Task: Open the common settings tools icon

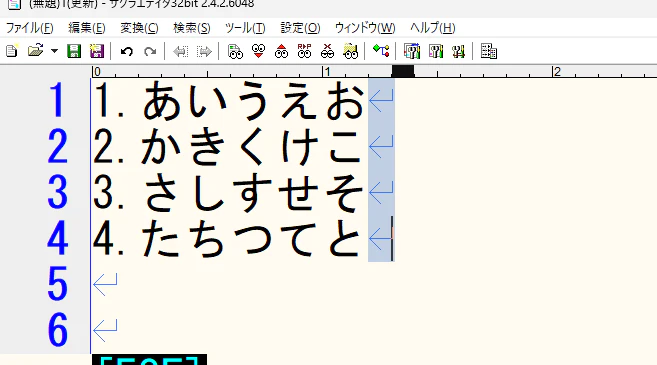Action: [x=458, y=51]
